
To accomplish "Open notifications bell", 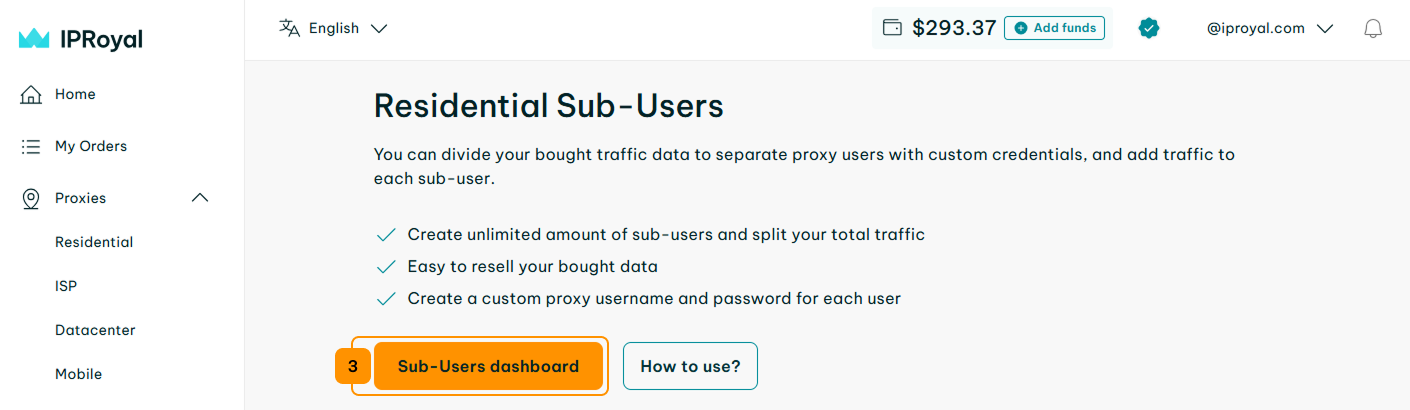I will (x=1373, y=29).
